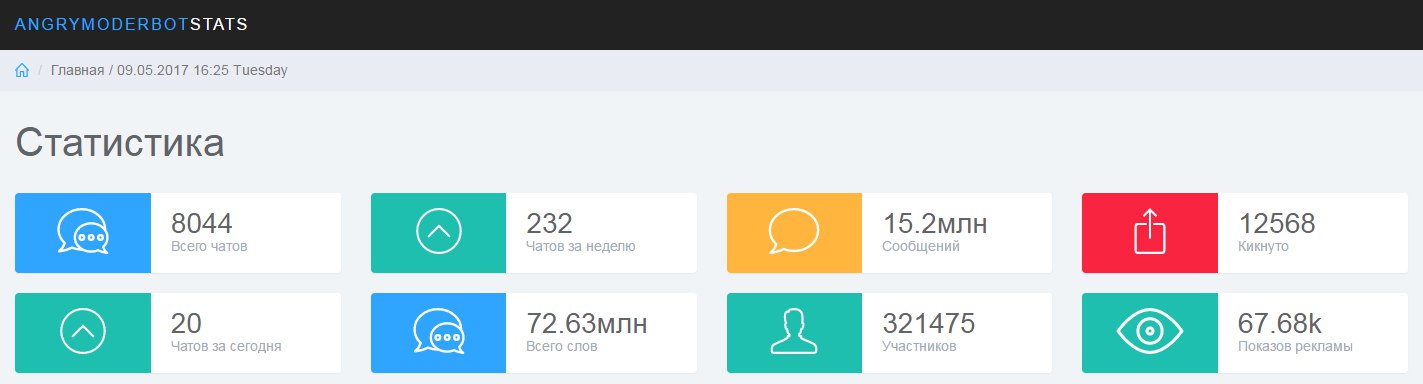
Task: Click the 67.68k ad impressions value
Action: tap(1280, 324)
